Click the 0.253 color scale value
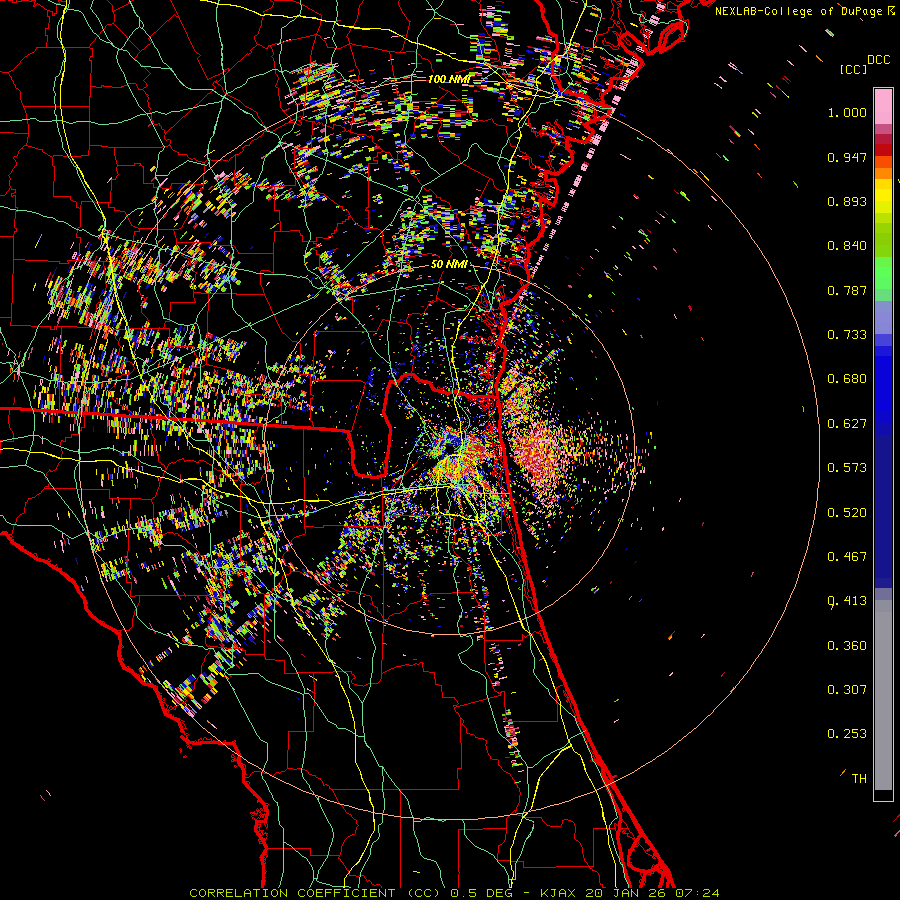Image resolution: width=900 pixels, height=900 pixels. tap(847, 734)
